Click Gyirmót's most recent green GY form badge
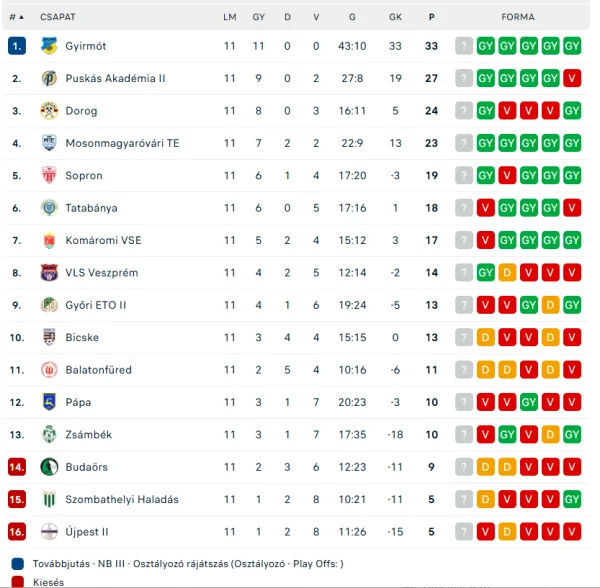The image size is (600, 588). coord(485,46)
